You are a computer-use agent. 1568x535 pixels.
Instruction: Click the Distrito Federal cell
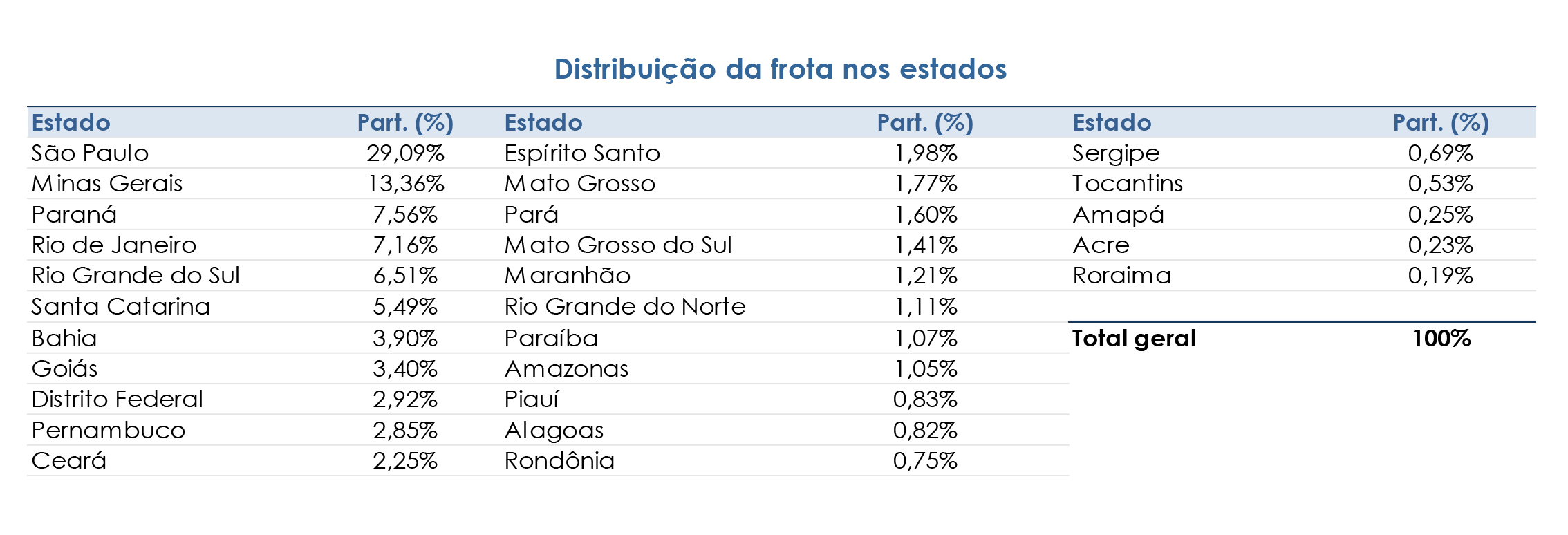(118, 400)
